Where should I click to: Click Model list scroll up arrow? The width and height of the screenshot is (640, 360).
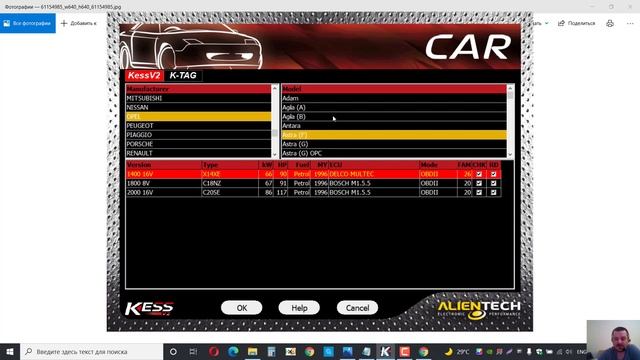(x=510, y=88)
